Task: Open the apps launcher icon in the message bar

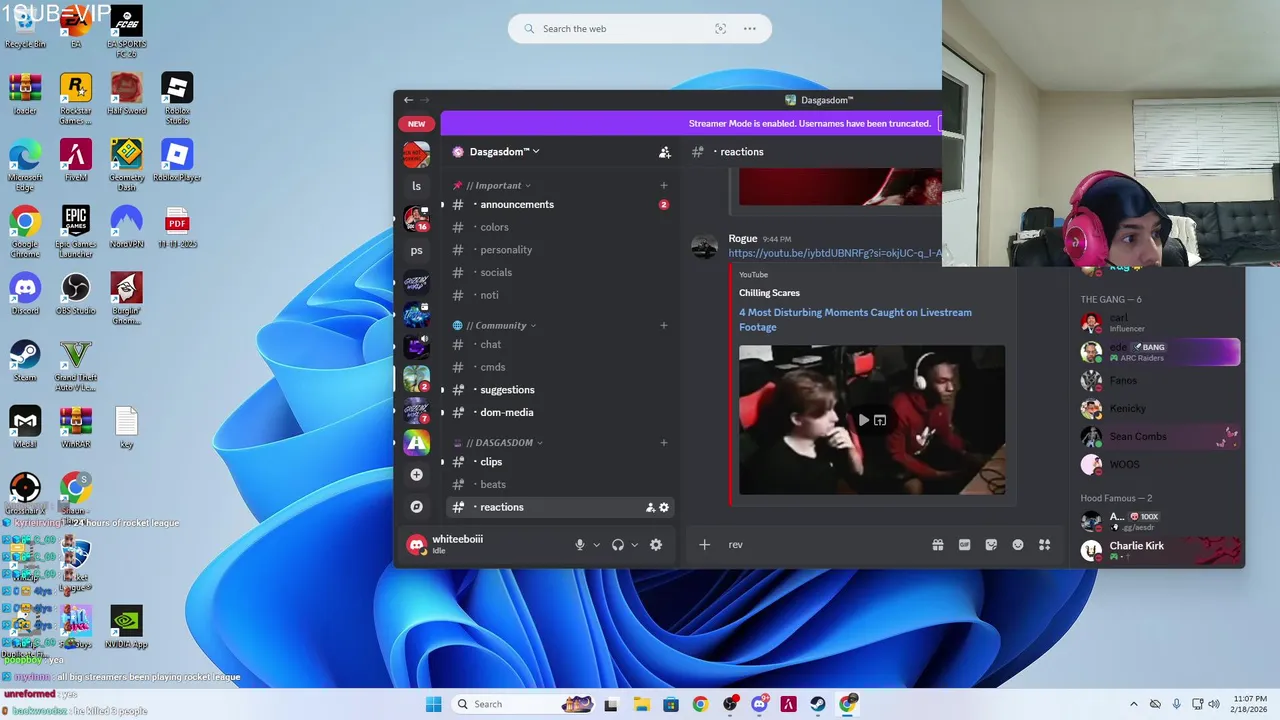Action: click(1045, 545)
